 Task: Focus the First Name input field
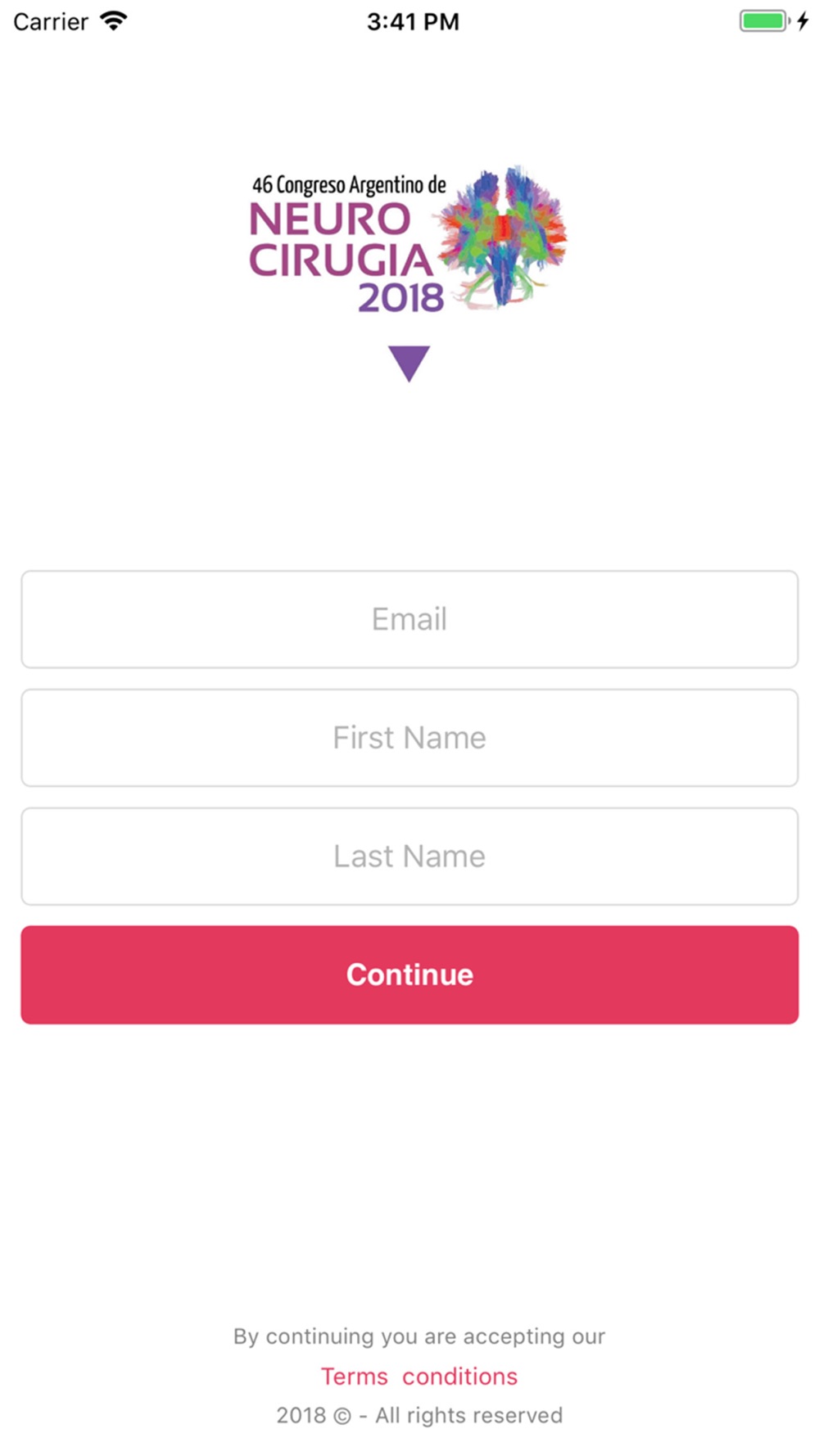coord(409,738)
